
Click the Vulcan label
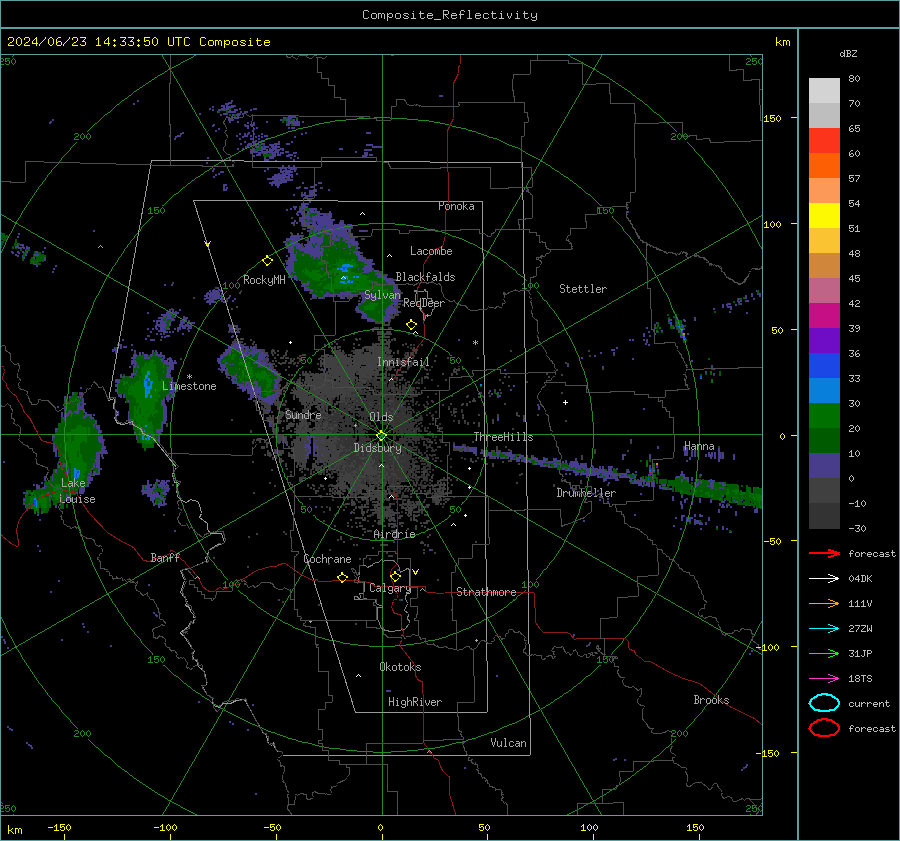pyautogui.click(x=508, y=743)
